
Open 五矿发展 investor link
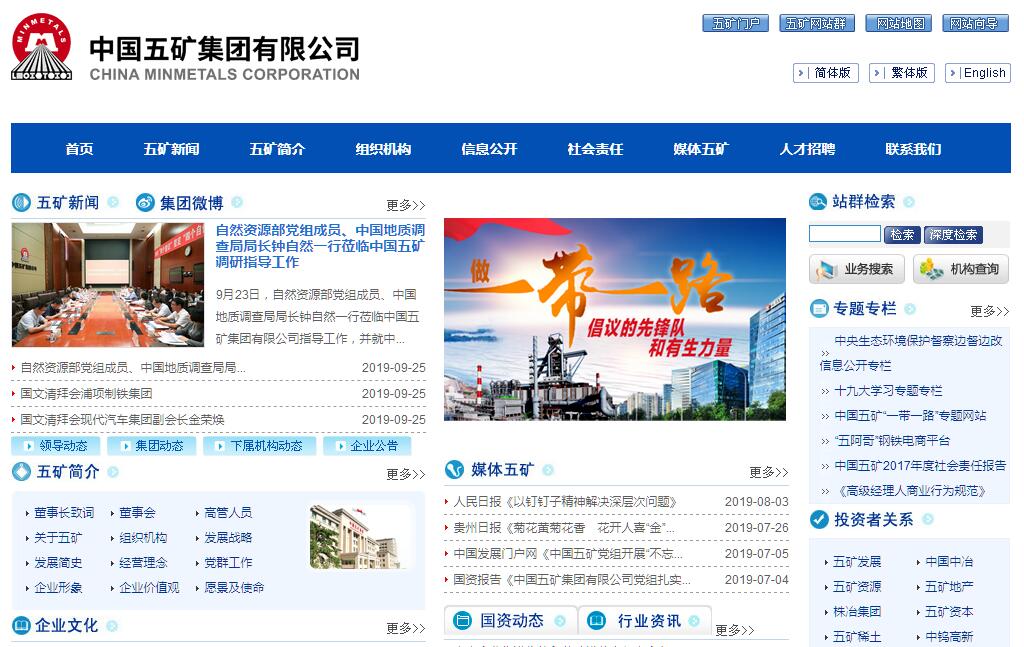click(x=857, y=561)
